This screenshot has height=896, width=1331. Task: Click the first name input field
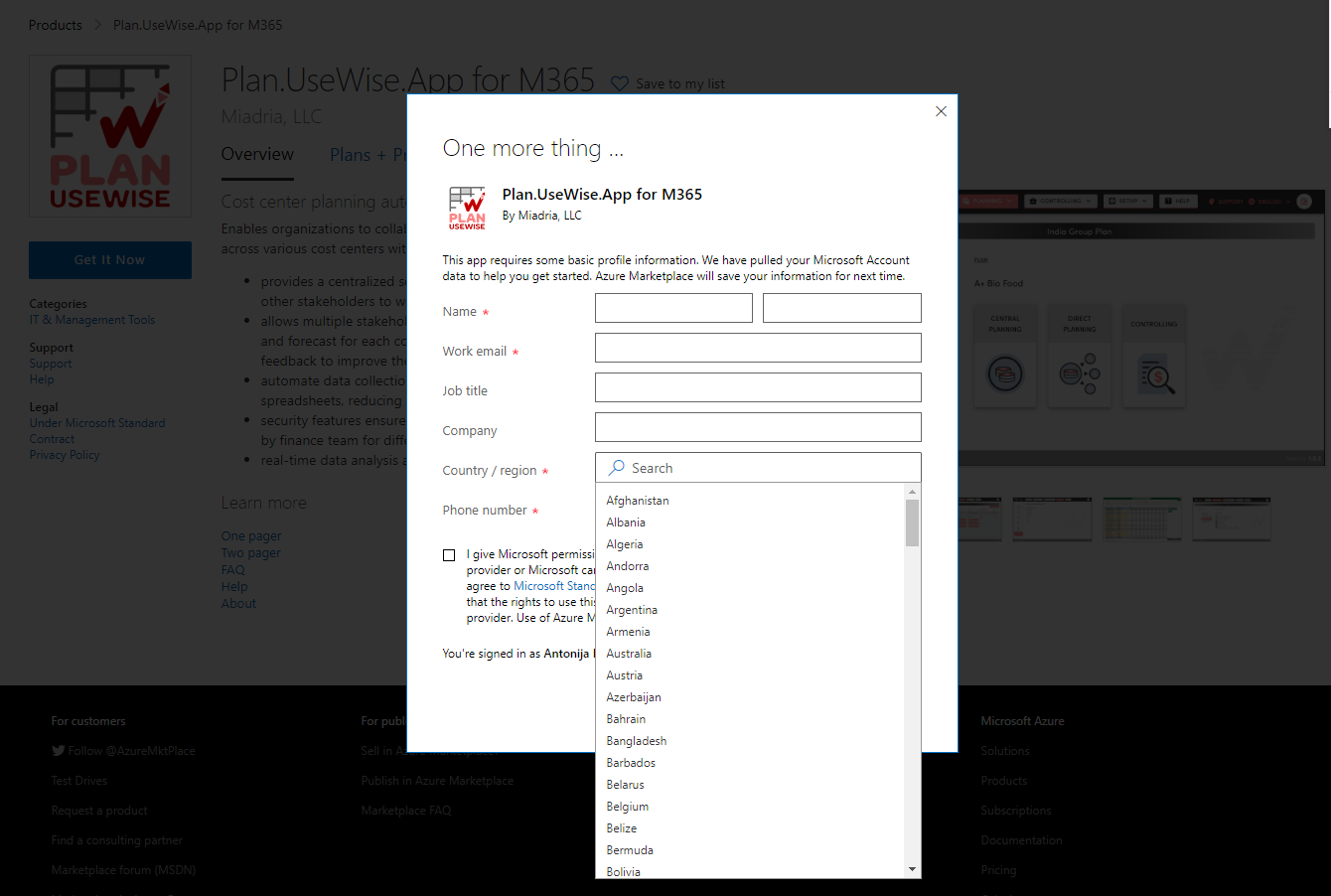pyautogui.click(x=673, y=308)
